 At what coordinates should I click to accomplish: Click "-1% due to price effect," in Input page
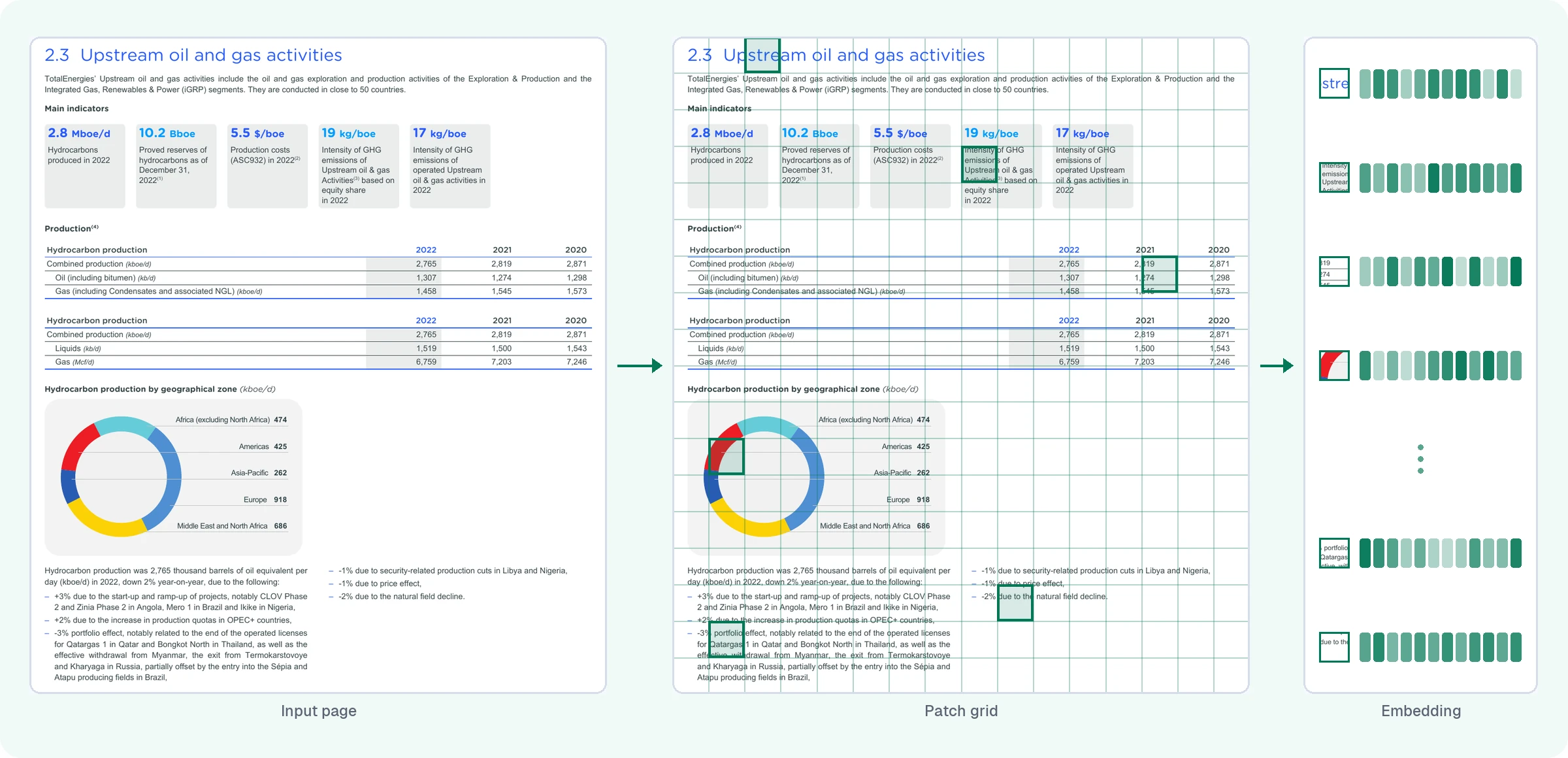pyautogui.click(x=375, y=584)
